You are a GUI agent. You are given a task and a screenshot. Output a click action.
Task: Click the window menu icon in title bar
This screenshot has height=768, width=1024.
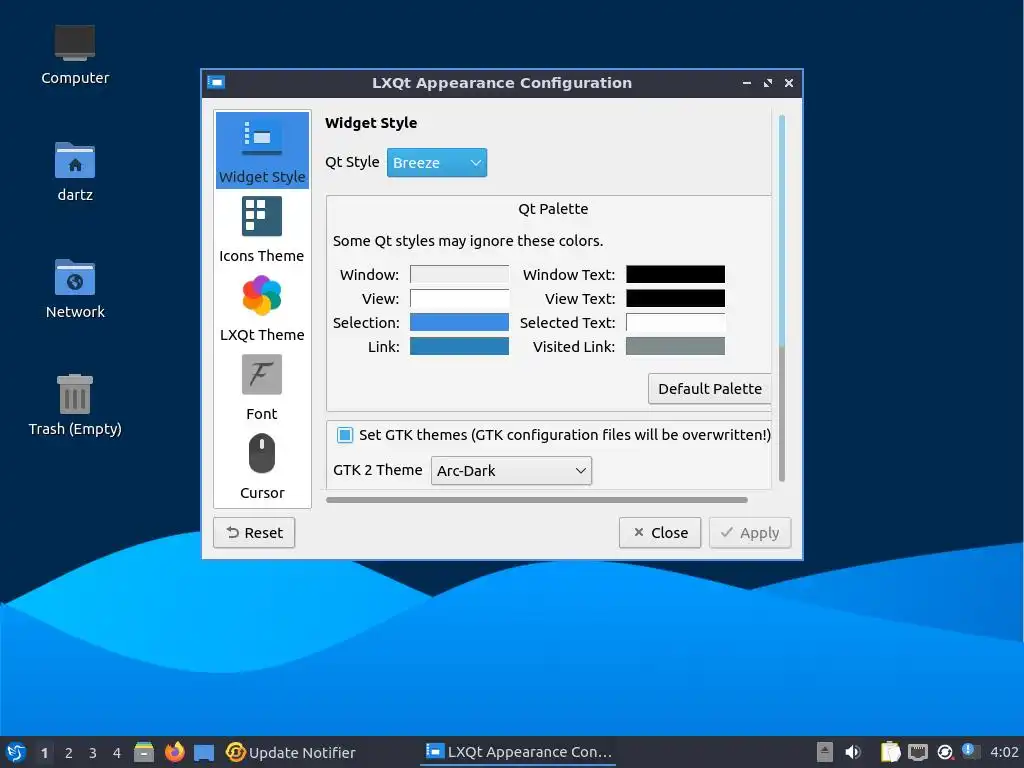pos(216,82)
